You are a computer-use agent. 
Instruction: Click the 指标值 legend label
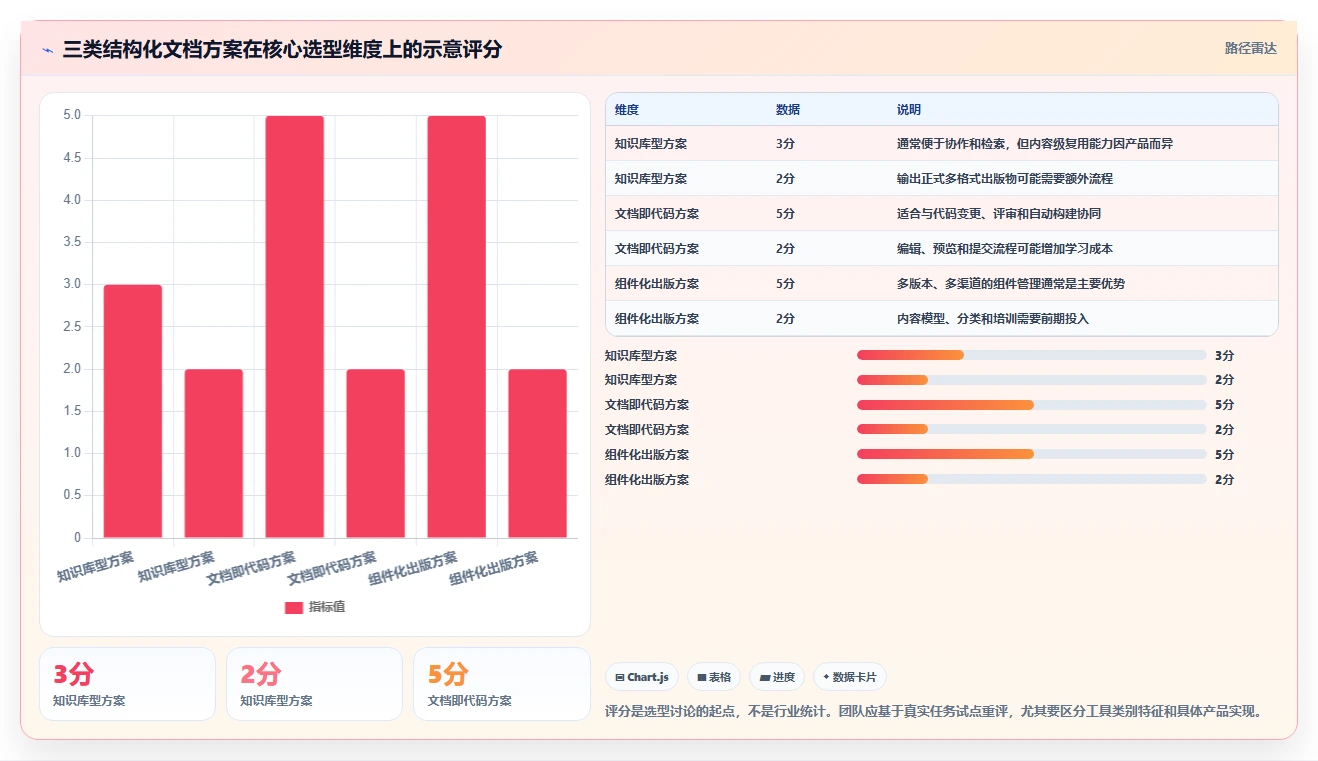click(327, 607)
